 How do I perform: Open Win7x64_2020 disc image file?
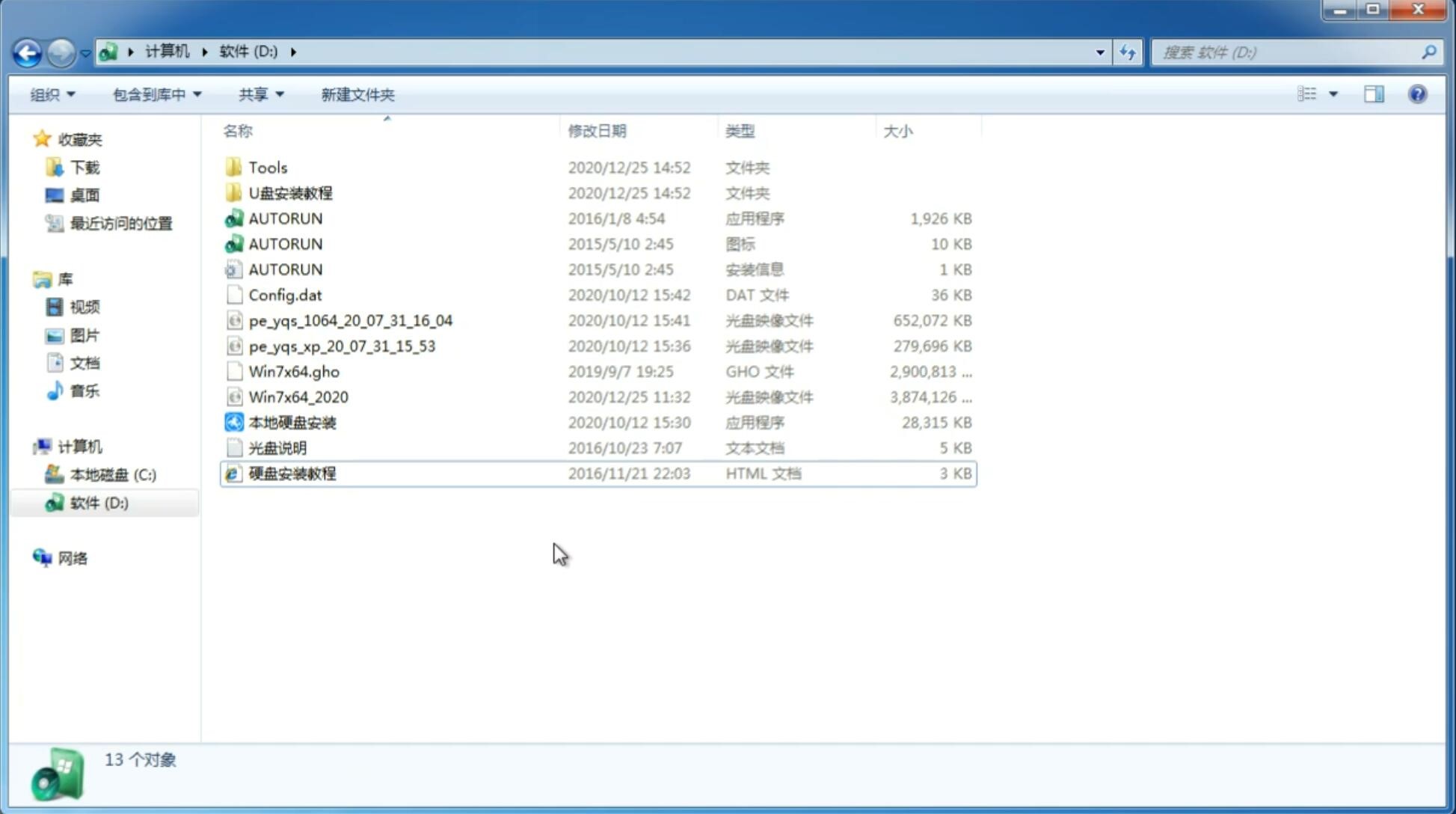[298, 397]
